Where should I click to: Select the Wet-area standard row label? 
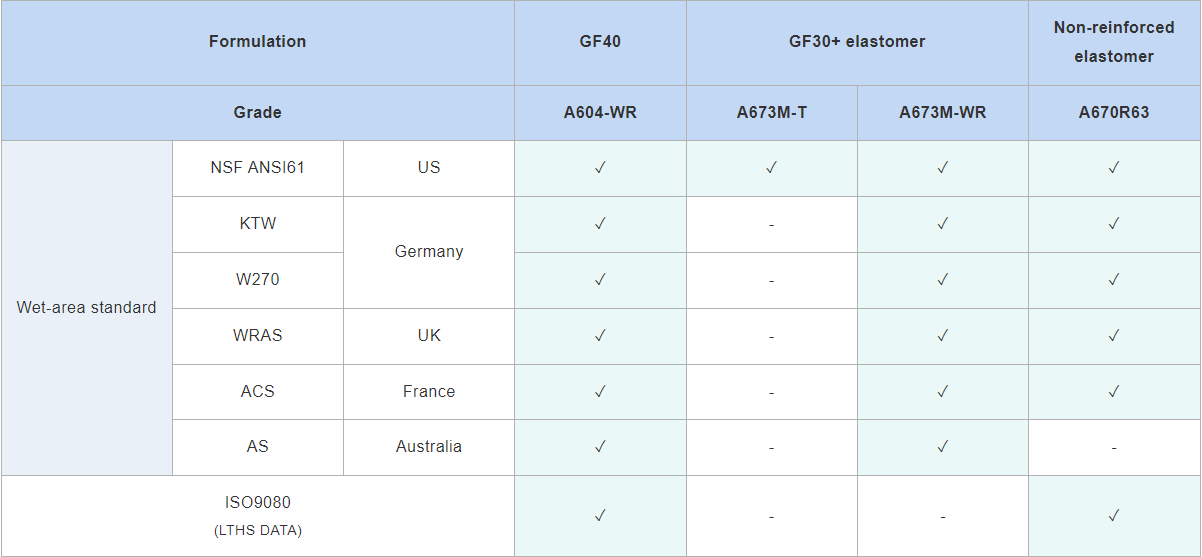(x=87, y=308)
